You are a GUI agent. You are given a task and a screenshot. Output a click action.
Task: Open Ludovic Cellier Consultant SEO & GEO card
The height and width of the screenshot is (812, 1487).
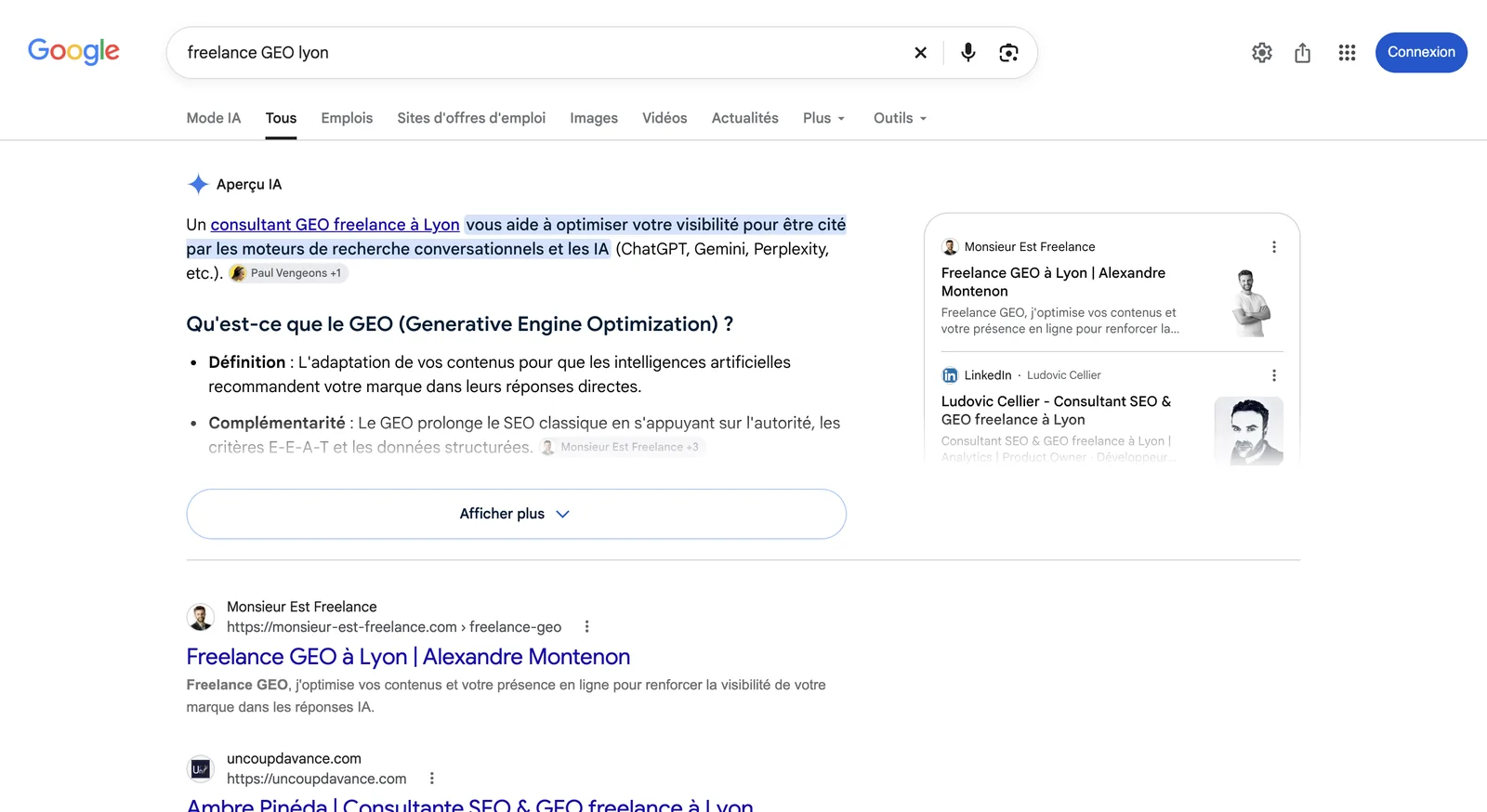[1056, 410]
